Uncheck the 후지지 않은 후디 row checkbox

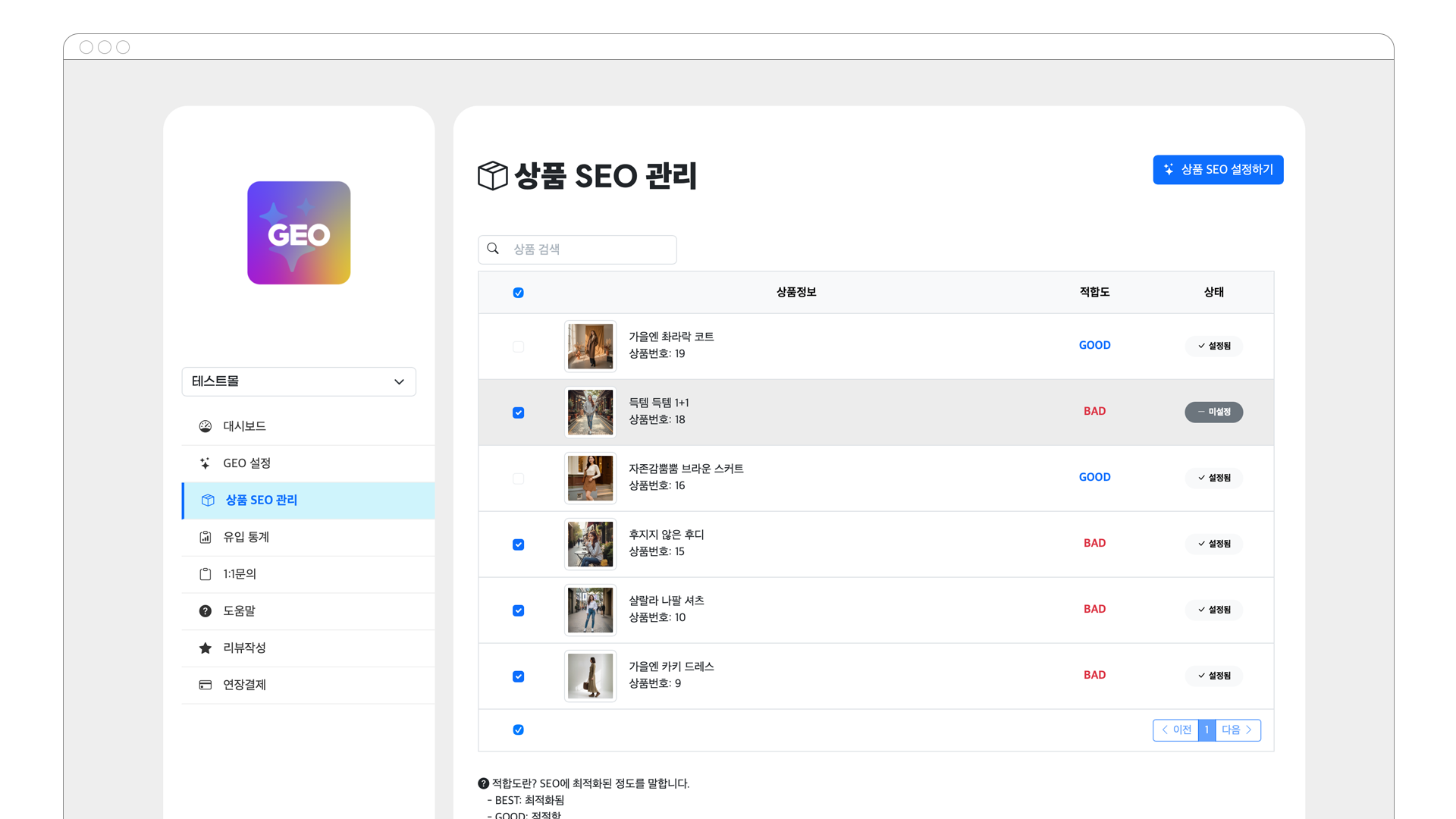click(518, 544)
